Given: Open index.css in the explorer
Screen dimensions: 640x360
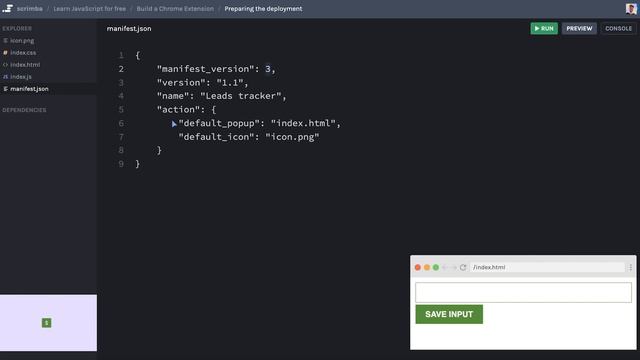Looking at the screenshot, I should click(x=23, y=53).
